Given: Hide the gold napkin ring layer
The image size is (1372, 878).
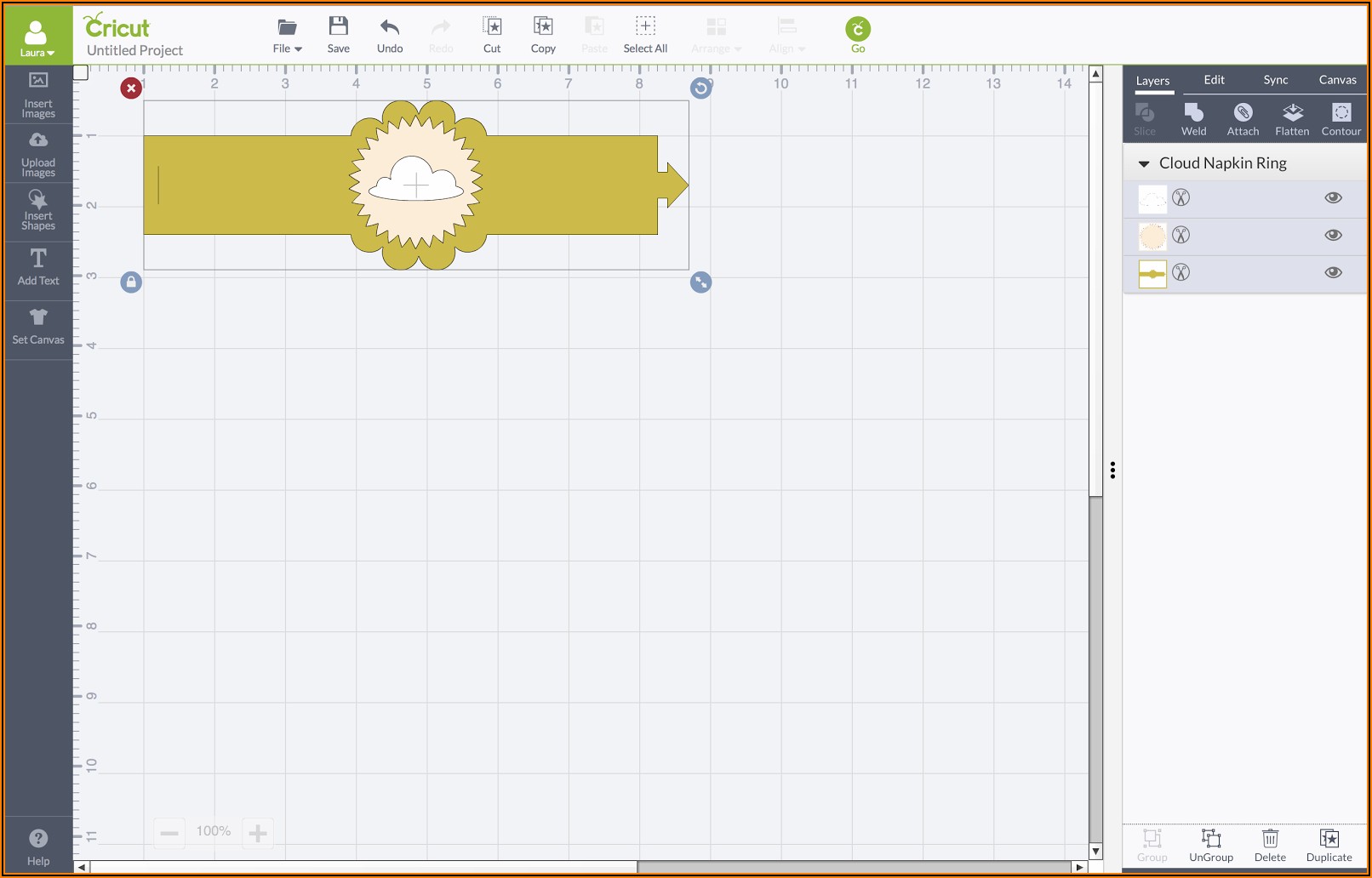Looking at the screenshot, I should pyautogui.click(x=1333, y=273).
